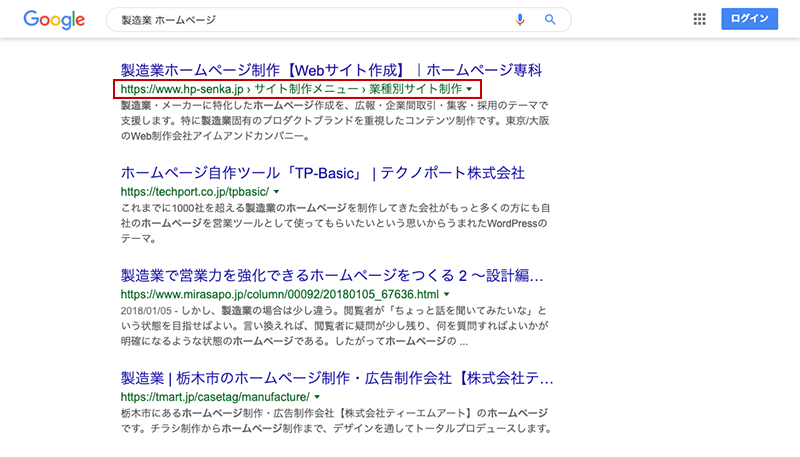
Task: Click the 2018/01/05 date in mirasapo snippet
Action: coord(146,311)
